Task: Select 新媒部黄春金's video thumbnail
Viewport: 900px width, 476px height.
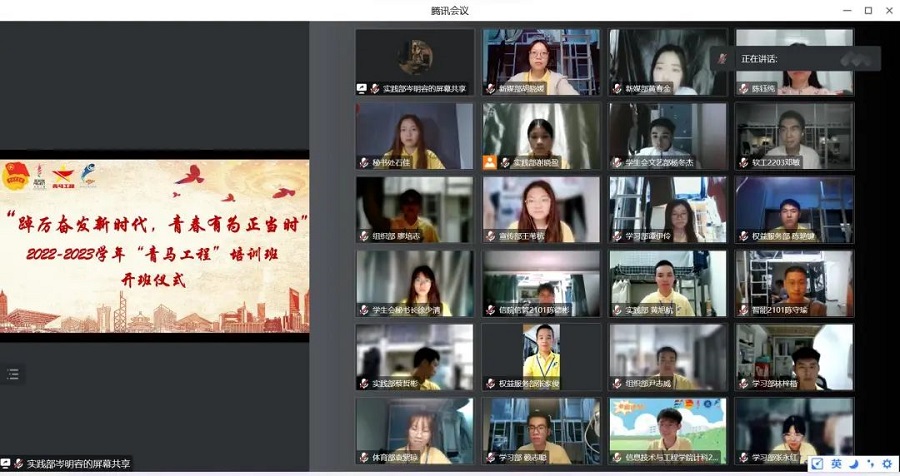Action: [x=668, y=60]
